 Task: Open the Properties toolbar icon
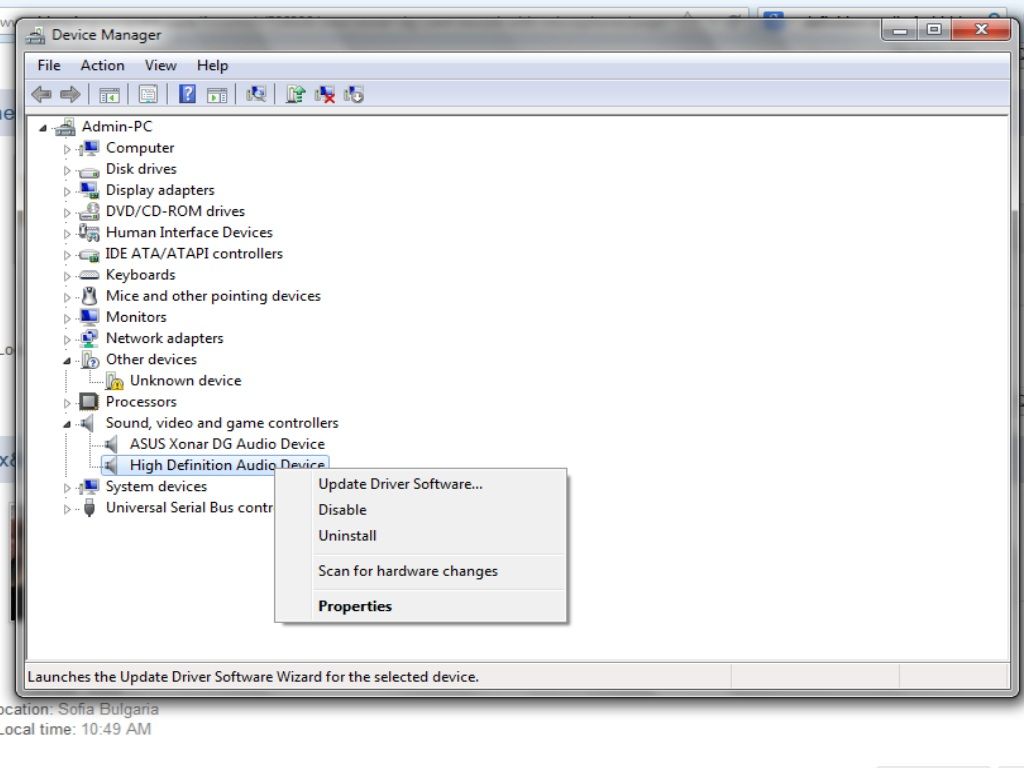148,95
